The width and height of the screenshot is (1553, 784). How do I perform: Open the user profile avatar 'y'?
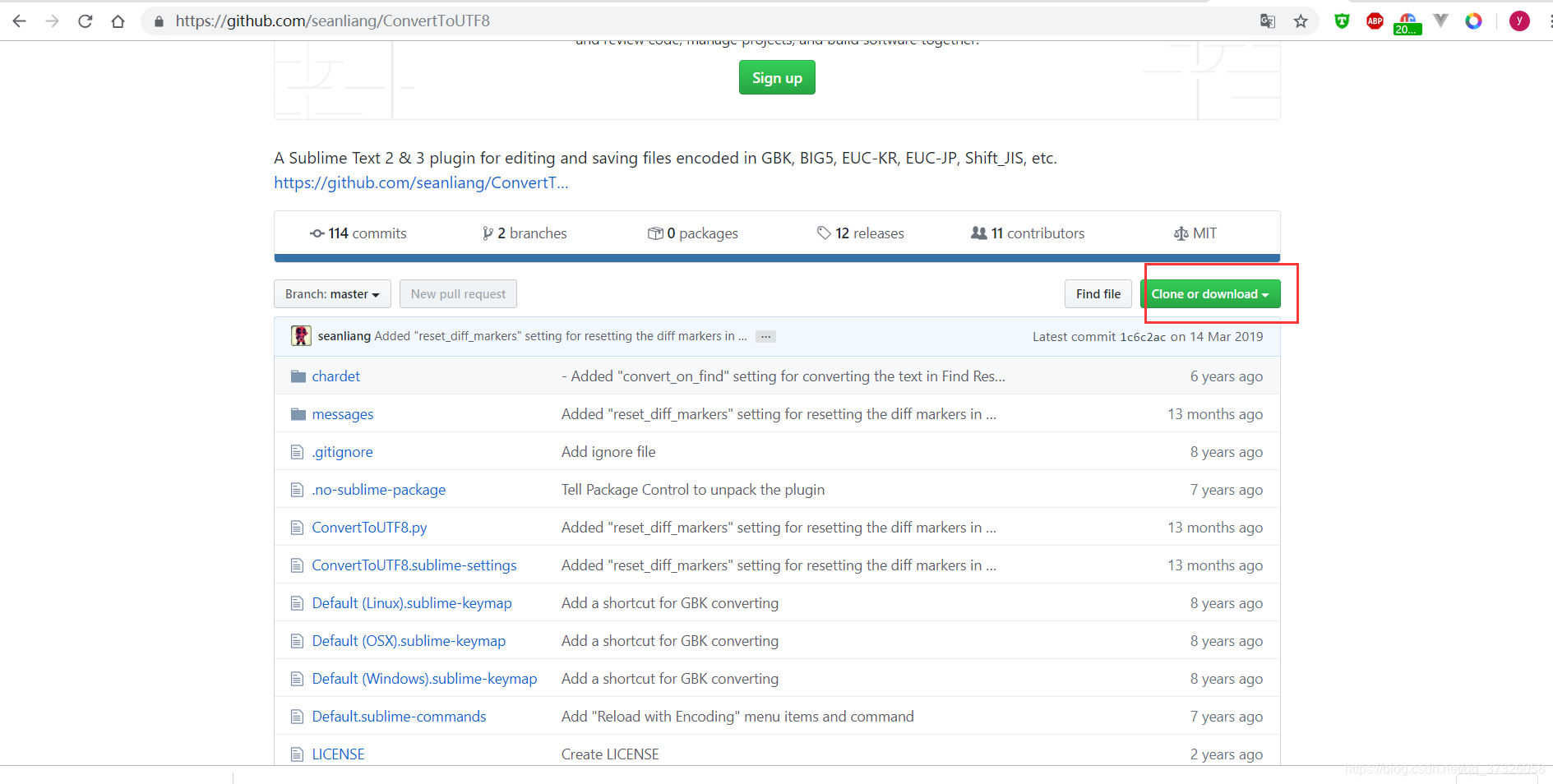coord(1519,21)
